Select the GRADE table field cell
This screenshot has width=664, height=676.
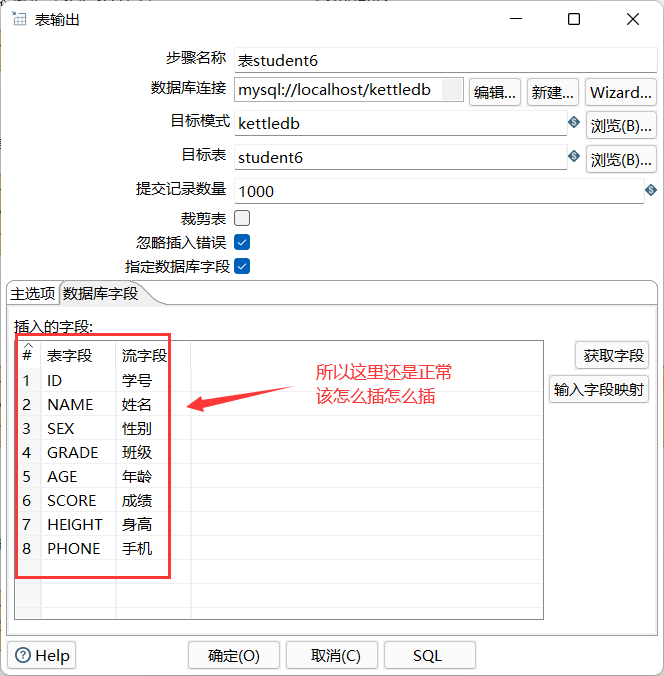(x=78, y=452)
